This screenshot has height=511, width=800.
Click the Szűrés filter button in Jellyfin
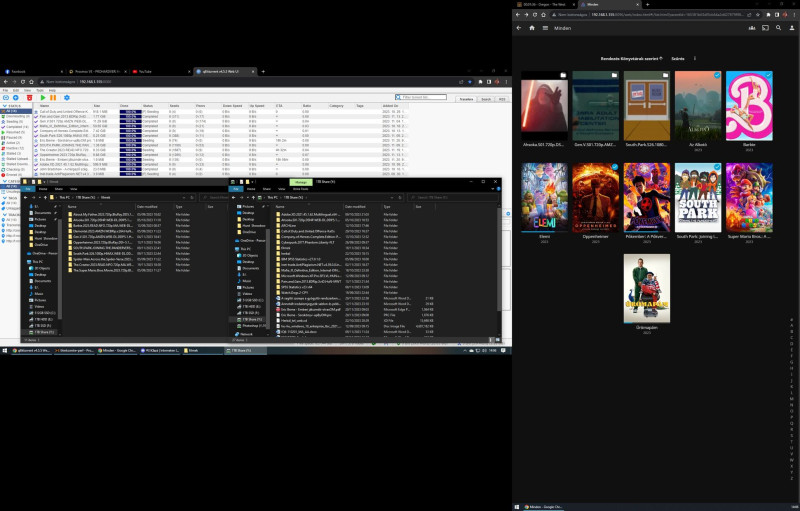(678, 59)
